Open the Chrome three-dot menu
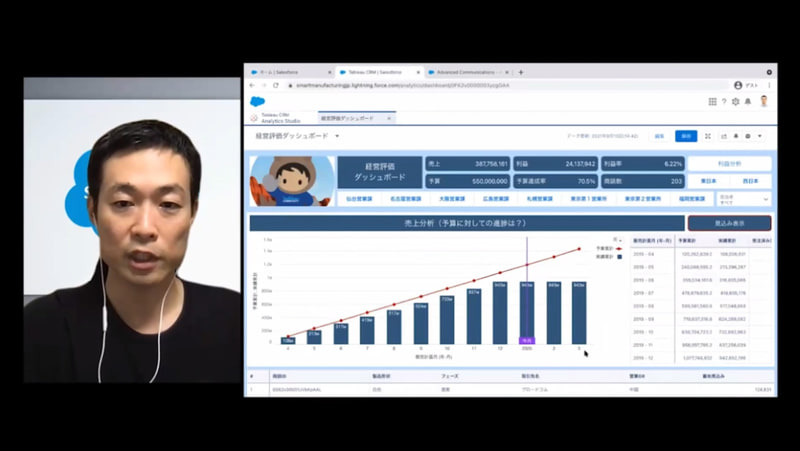This screenshot has width=800, height=451. (769, 85)
